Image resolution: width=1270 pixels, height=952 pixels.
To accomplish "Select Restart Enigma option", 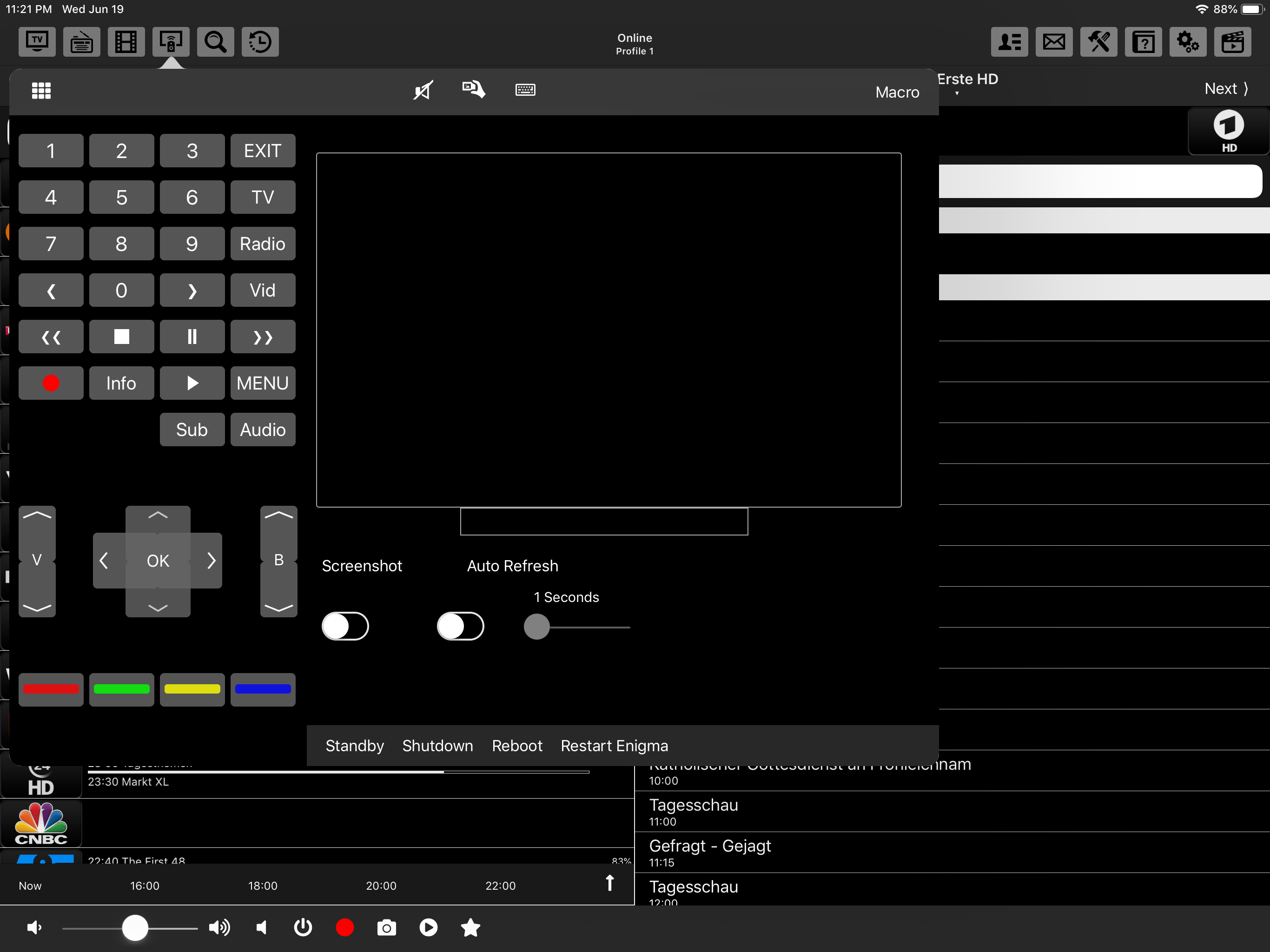I will pos(614,745).
